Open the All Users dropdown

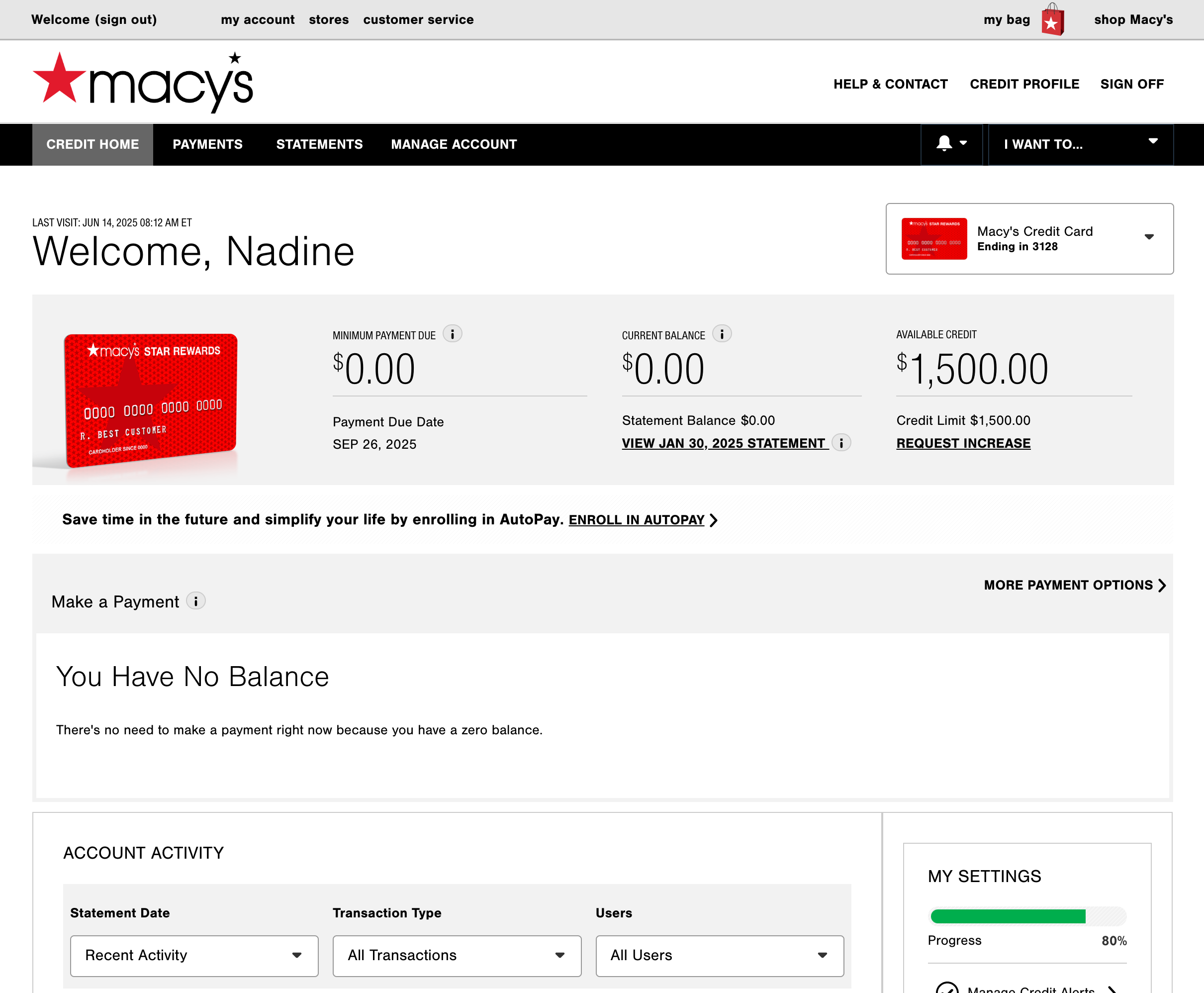coord(719,955)
